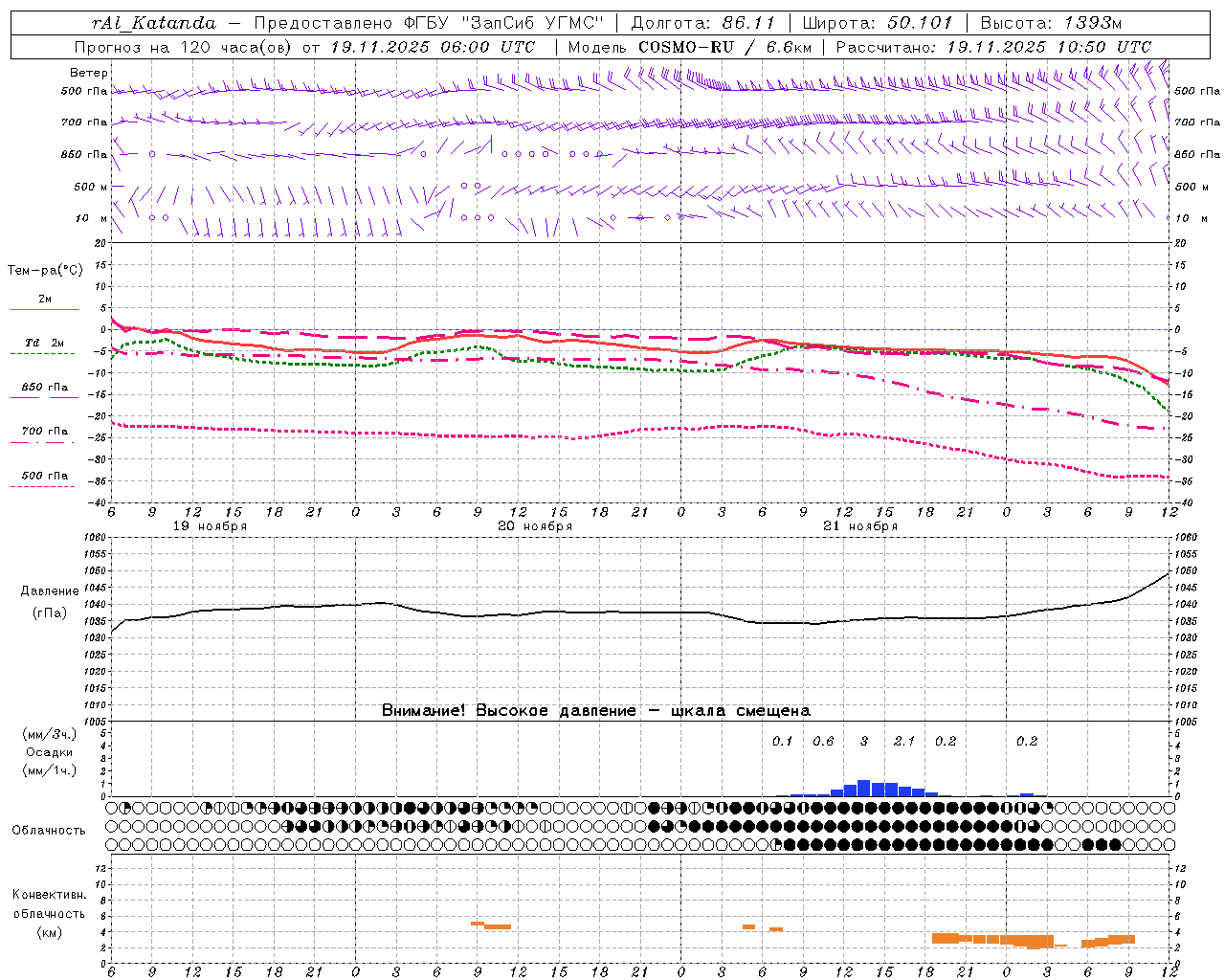The image size is (1225, 980).
Task: Select the '0.6' three-hour precipitation value
Action: click(823, 742)
